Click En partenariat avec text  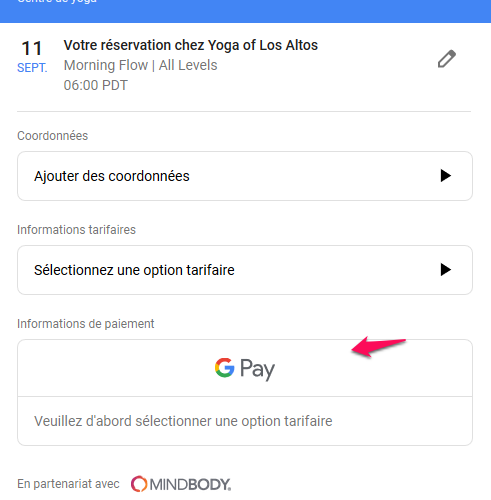[68, 484]
